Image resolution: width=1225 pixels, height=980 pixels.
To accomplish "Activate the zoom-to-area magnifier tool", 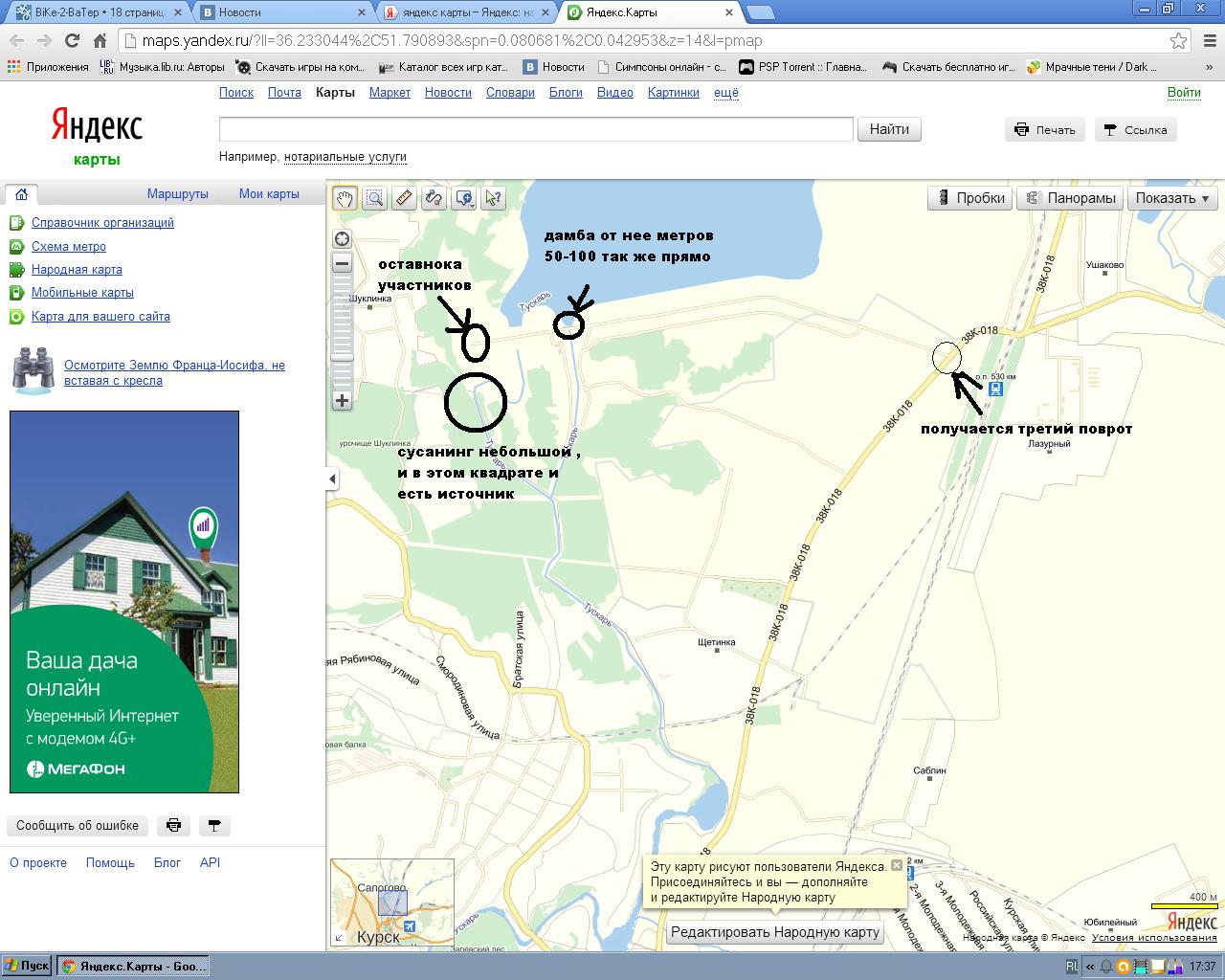I will tap(375, 198).
